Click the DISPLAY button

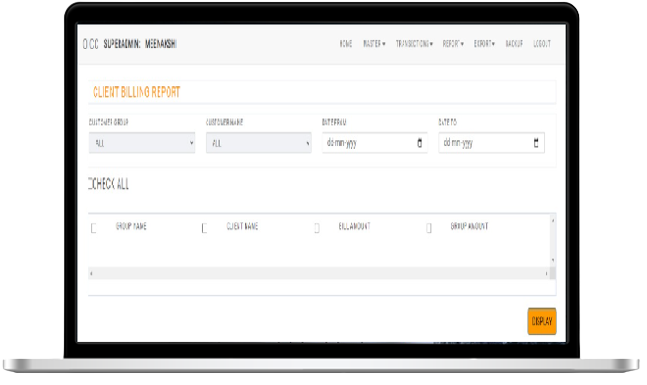[x=542, y=321]
